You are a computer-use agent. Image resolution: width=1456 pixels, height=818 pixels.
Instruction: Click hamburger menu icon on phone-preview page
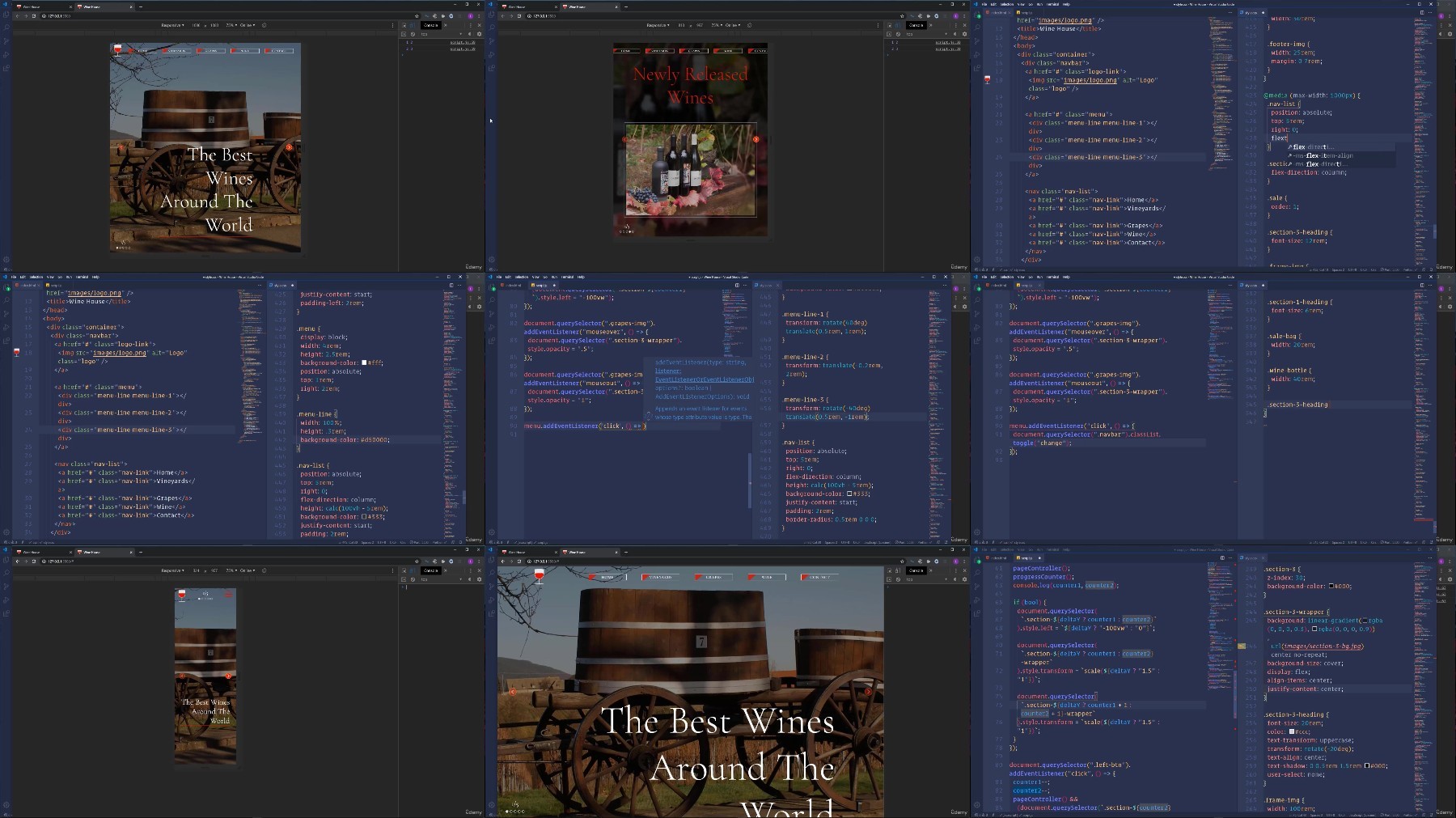tap(228, 595)
